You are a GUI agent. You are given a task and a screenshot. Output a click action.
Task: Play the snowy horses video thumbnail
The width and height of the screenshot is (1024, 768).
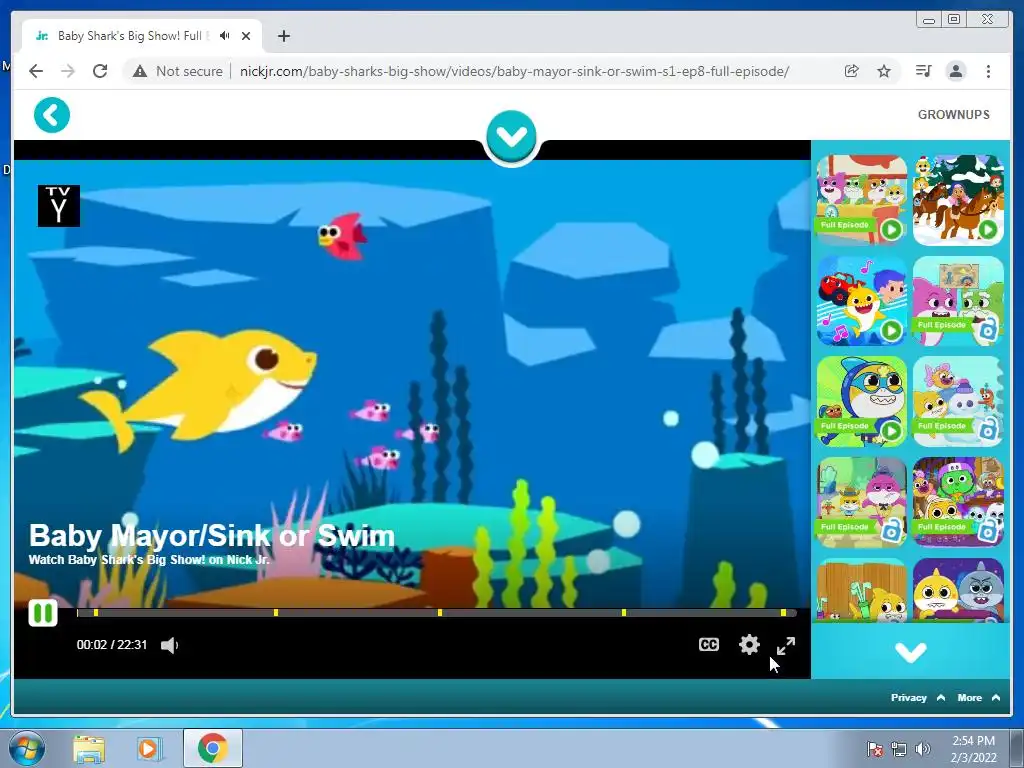(x=958, y=200)
